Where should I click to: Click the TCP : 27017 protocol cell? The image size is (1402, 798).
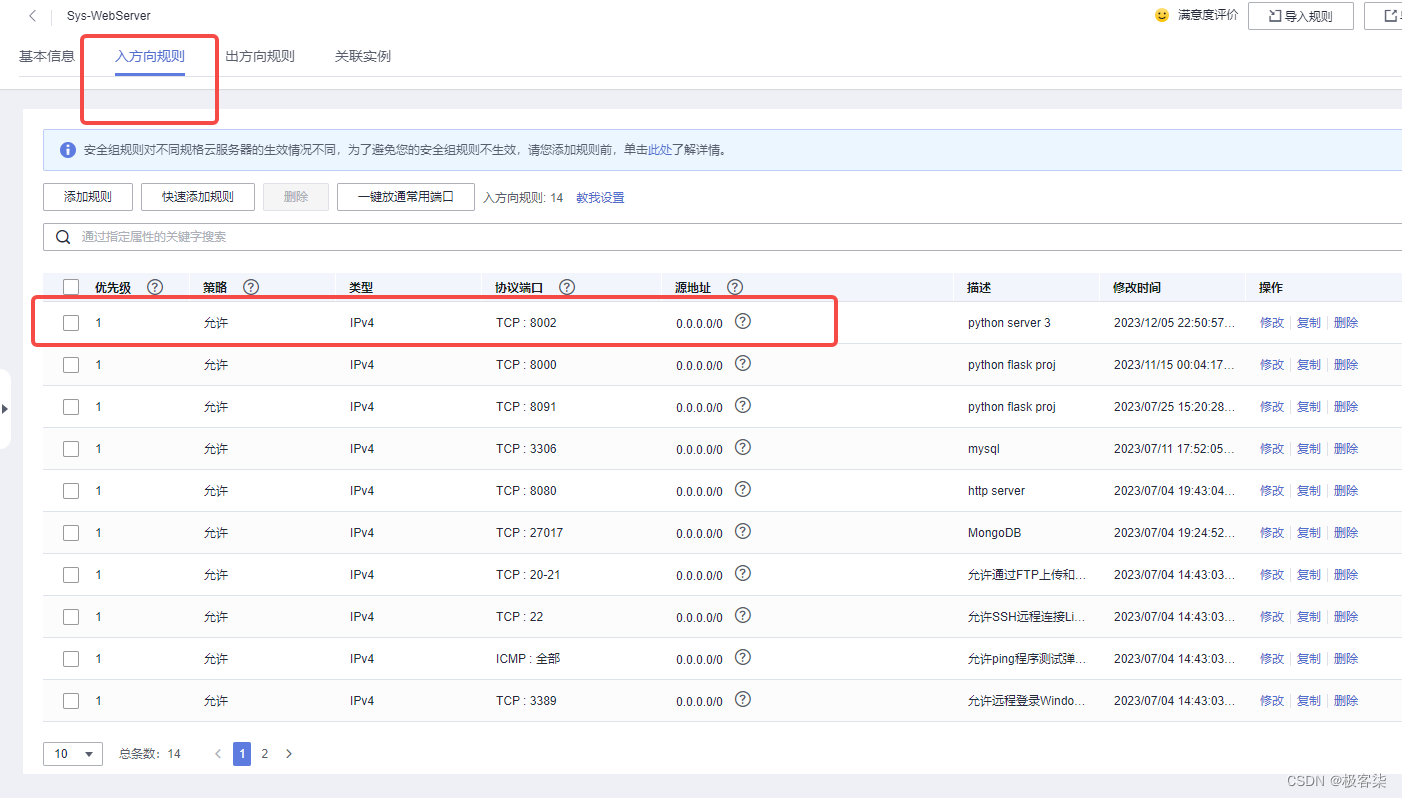[529, 533]
